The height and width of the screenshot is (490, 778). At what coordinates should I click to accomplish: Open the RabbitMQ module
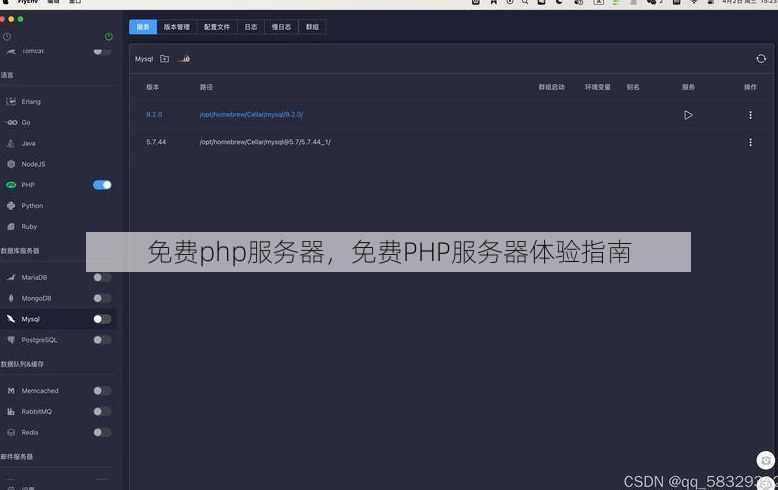click(x=36, y=411)
